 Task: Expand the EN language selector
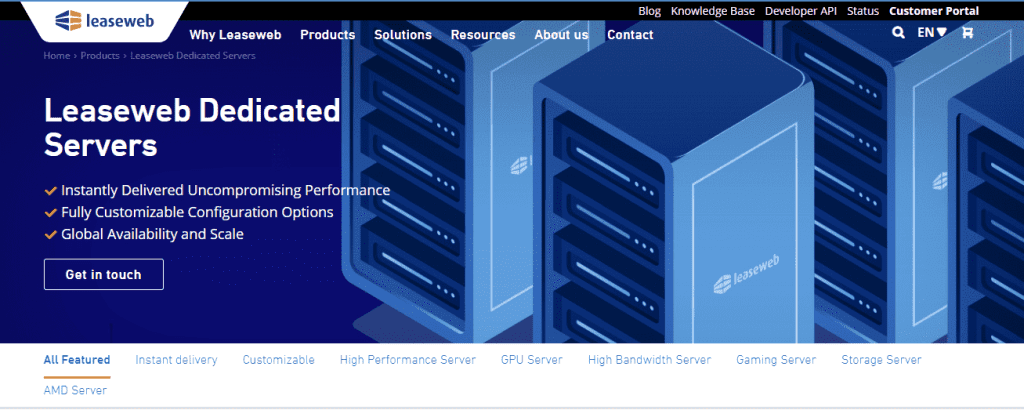click(x=932, y=32)
